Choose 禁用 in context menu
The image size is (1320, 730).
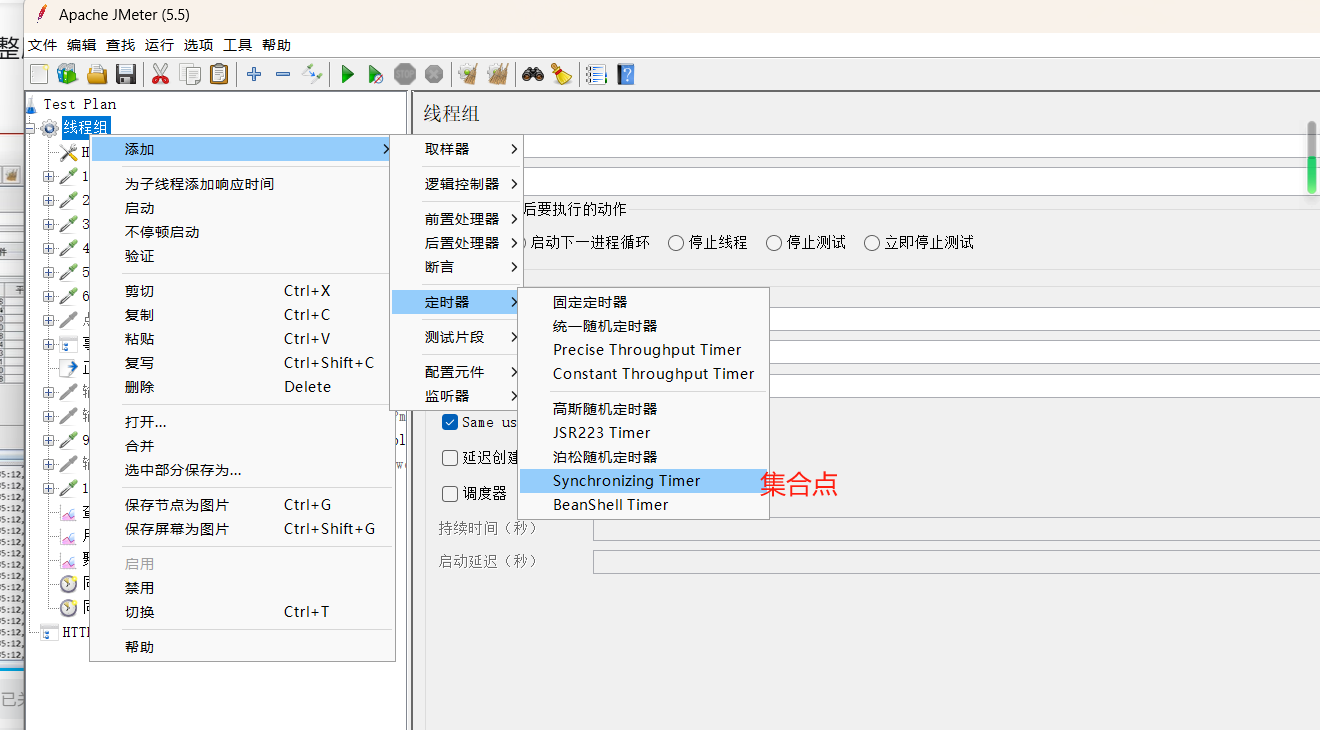pyautogui.click(x=242, y=588)
